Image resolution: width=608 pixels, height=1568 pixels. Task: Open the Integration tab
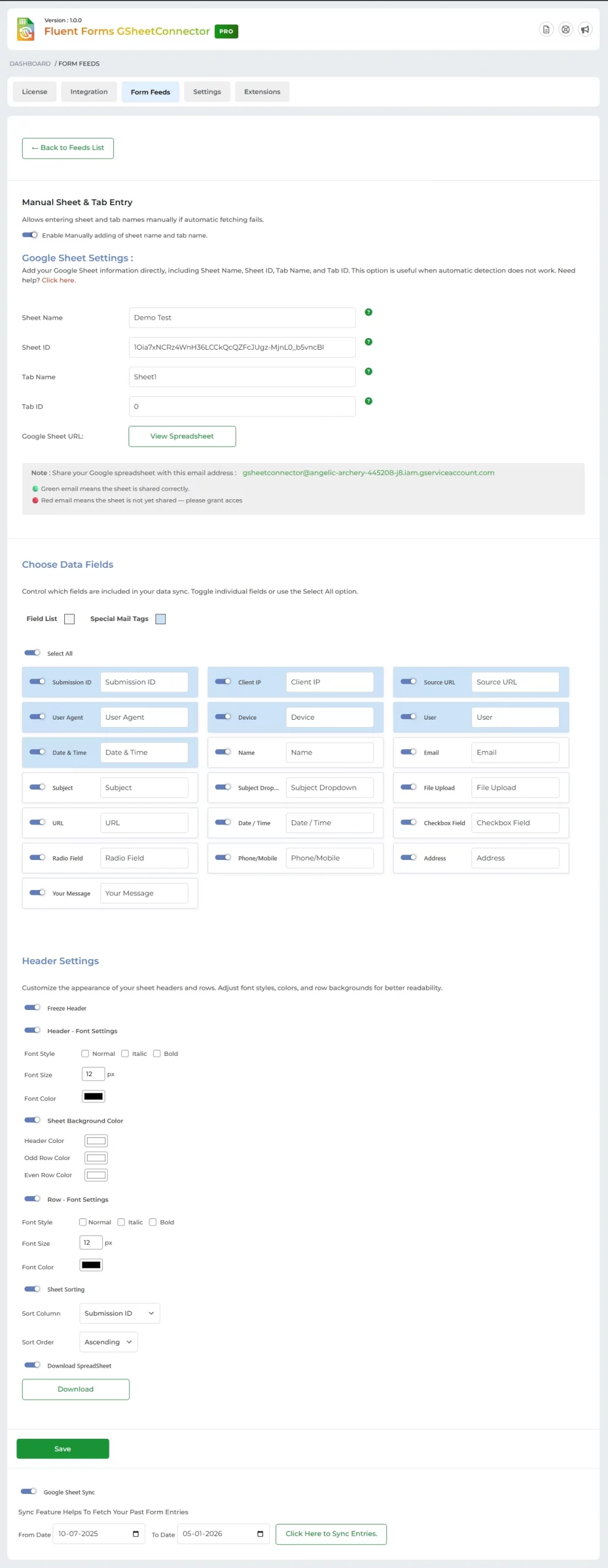tap(89, 92)
